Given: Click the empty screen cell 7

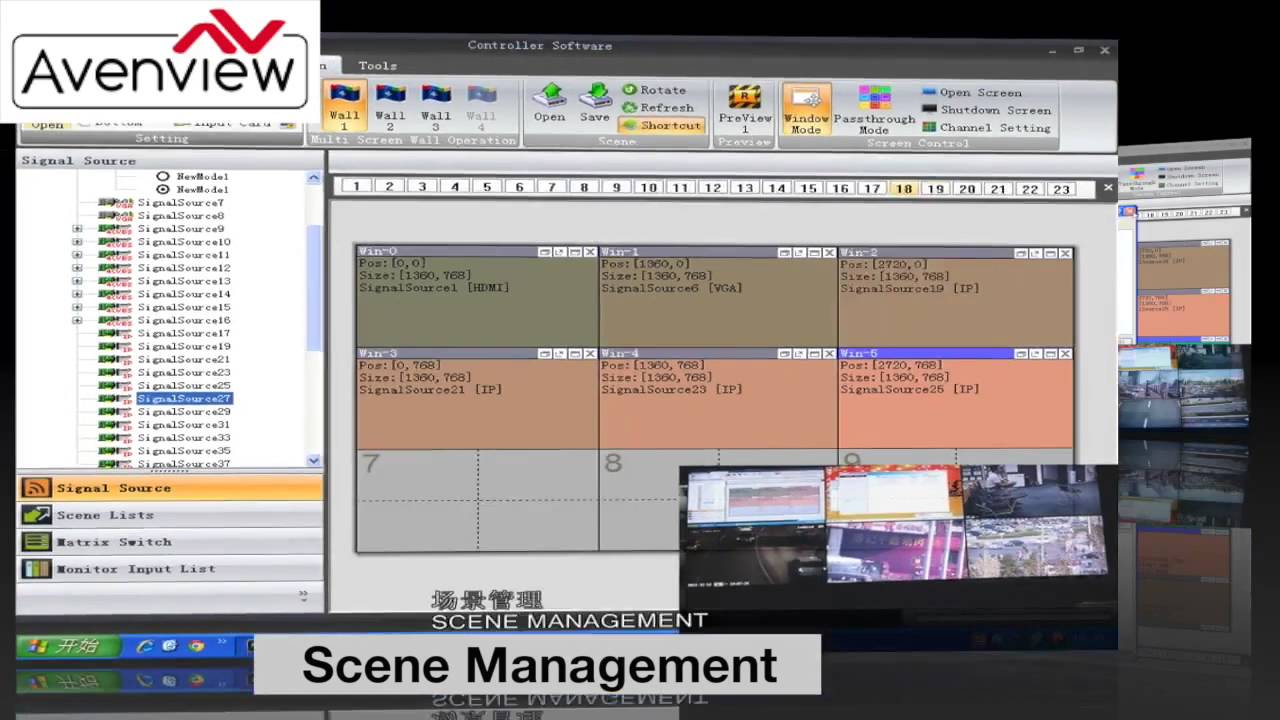Looking at the screenshot, I should tap(477, 500).
